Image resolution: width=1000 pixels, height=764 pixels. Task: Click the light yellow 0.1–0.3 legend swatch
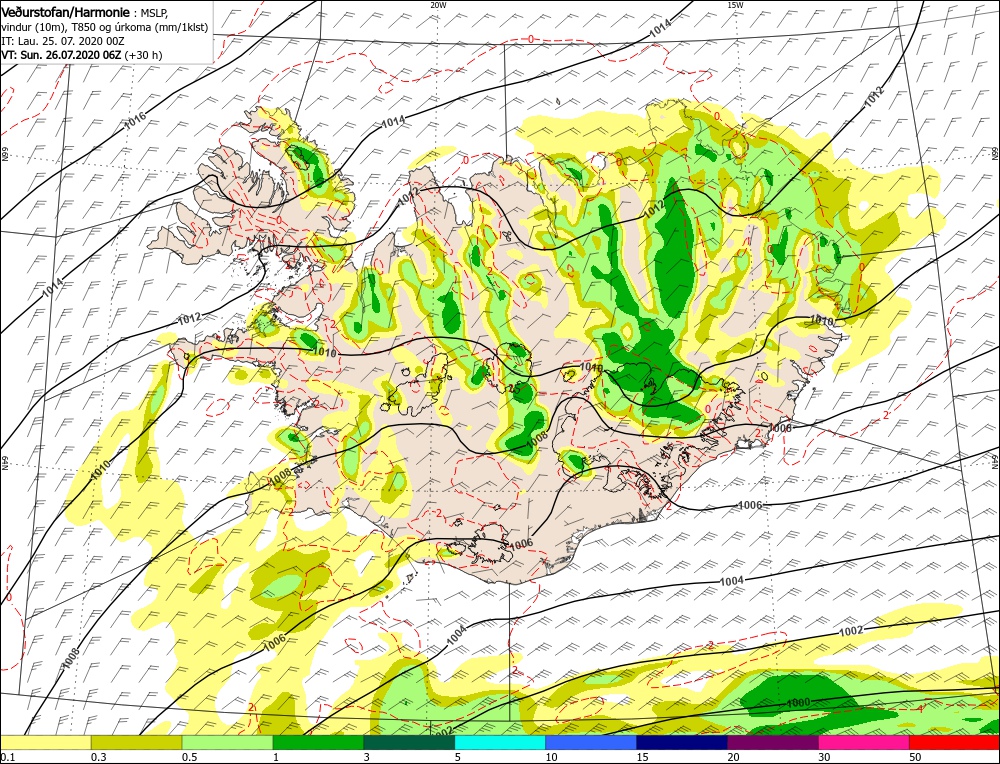[45, 742]
